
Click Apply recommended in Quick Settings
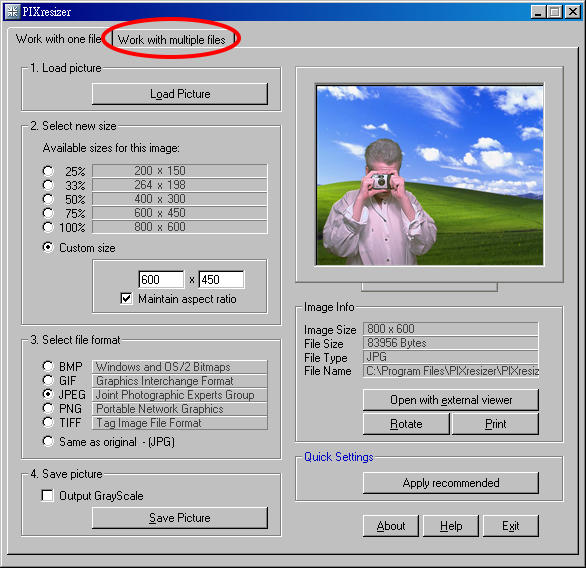(x=451, y=483)
